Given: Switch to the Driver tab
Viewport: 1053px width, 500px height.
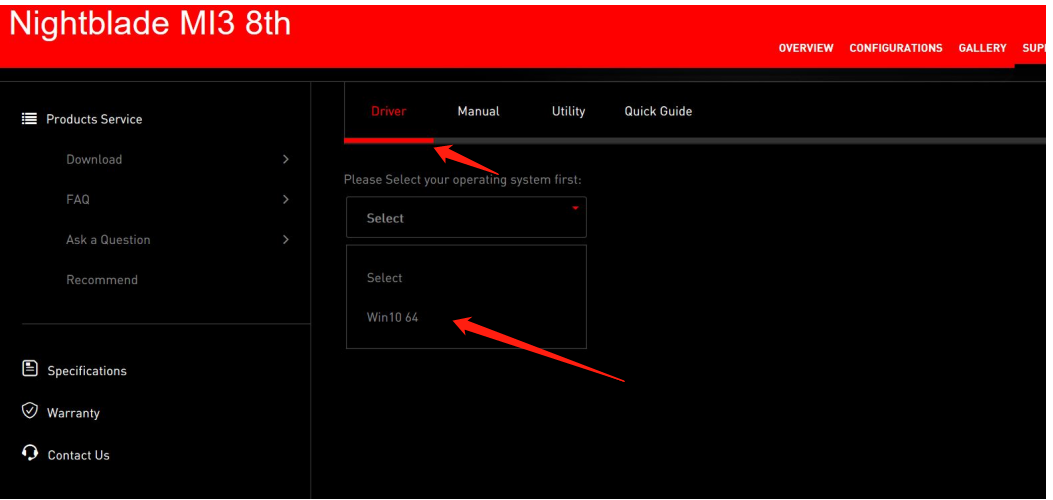Looking at the screenshot, I should coord(388,111).
